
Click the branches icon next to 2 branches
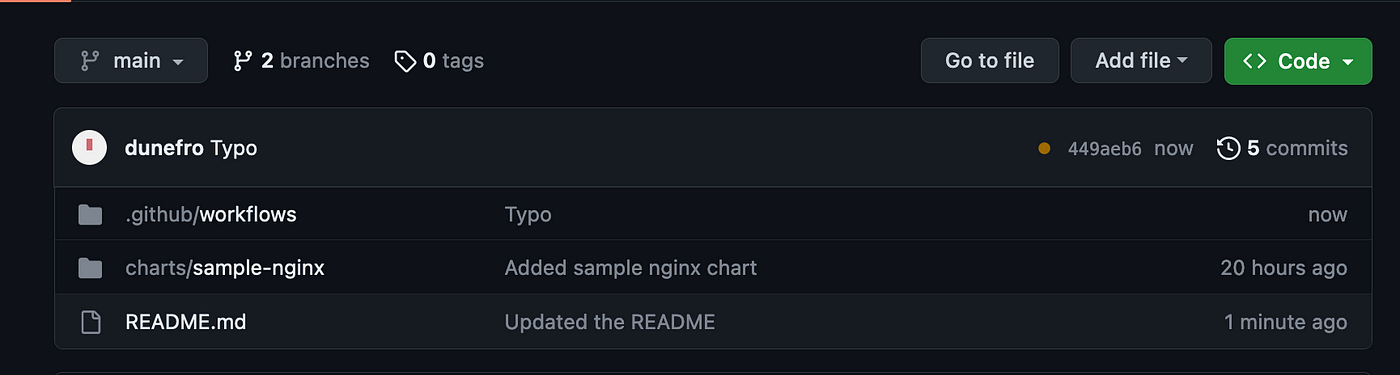[242, 61]
